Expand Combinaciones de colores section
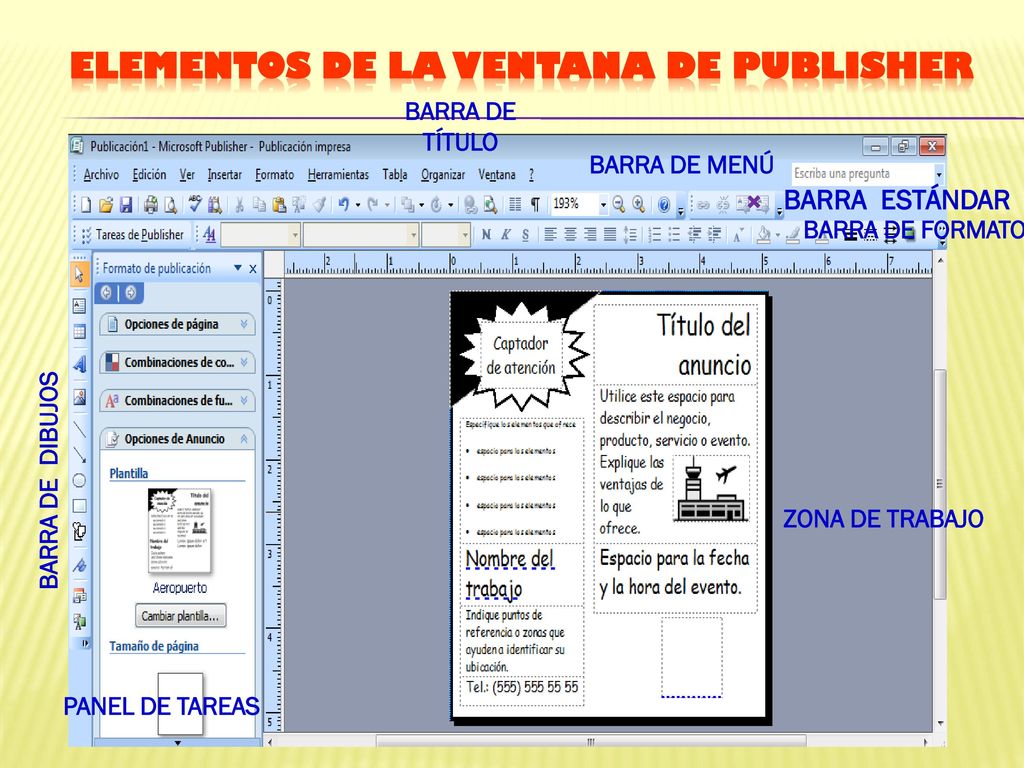The height and width of the screenshot is (768, 1024). click(177, 362)
